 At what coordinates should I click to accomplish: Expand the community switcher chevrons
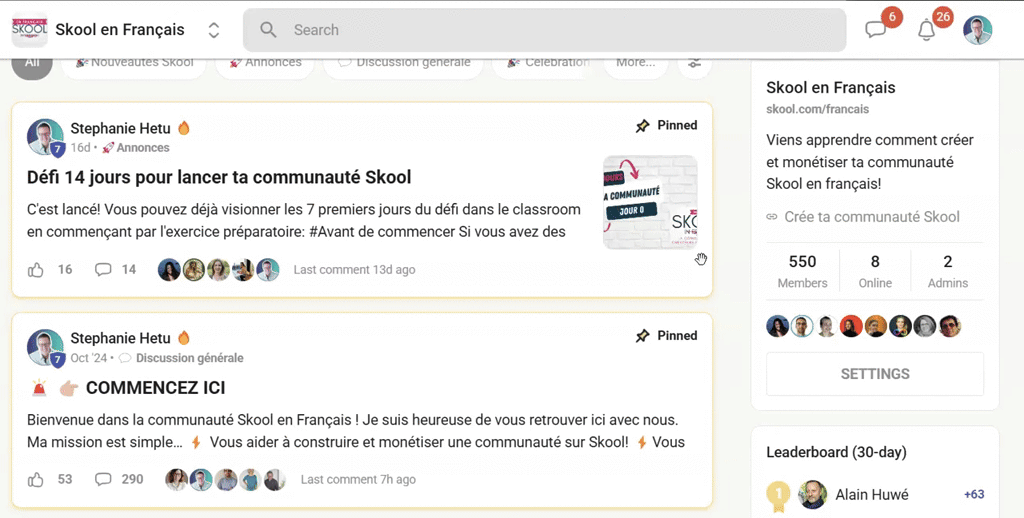tap(214, 30)
